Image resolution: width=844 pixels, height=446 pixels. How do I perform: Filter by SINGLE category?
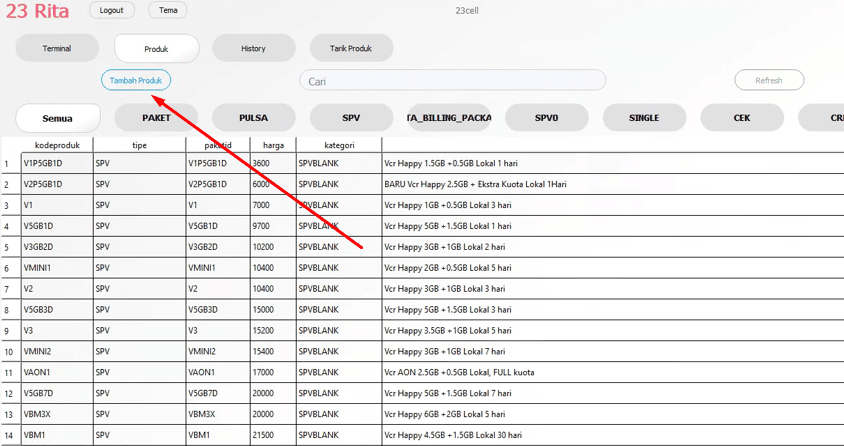[644, 118]
